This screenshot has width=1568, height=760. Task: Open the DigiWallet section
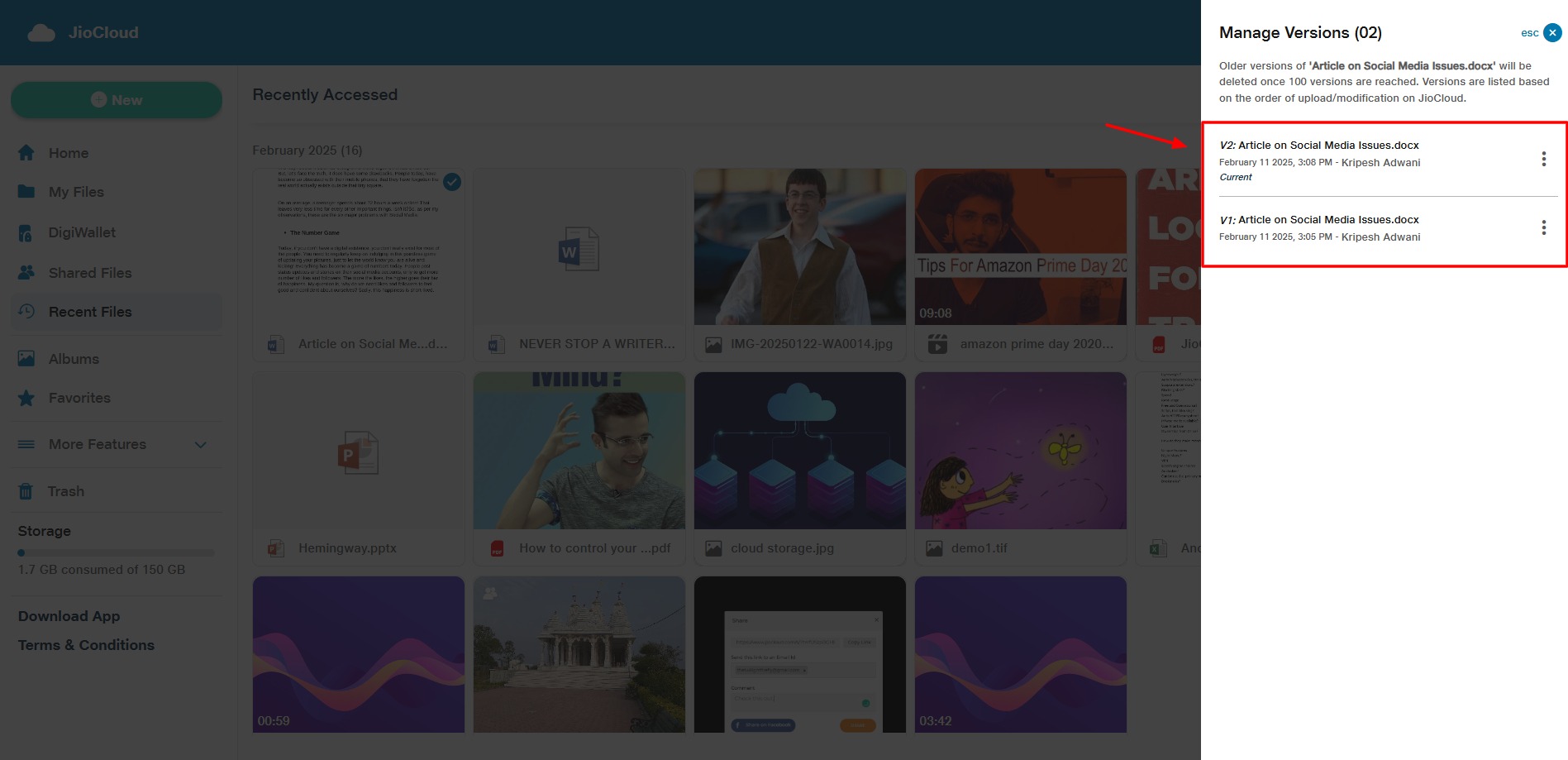click(x=81, y=232)
